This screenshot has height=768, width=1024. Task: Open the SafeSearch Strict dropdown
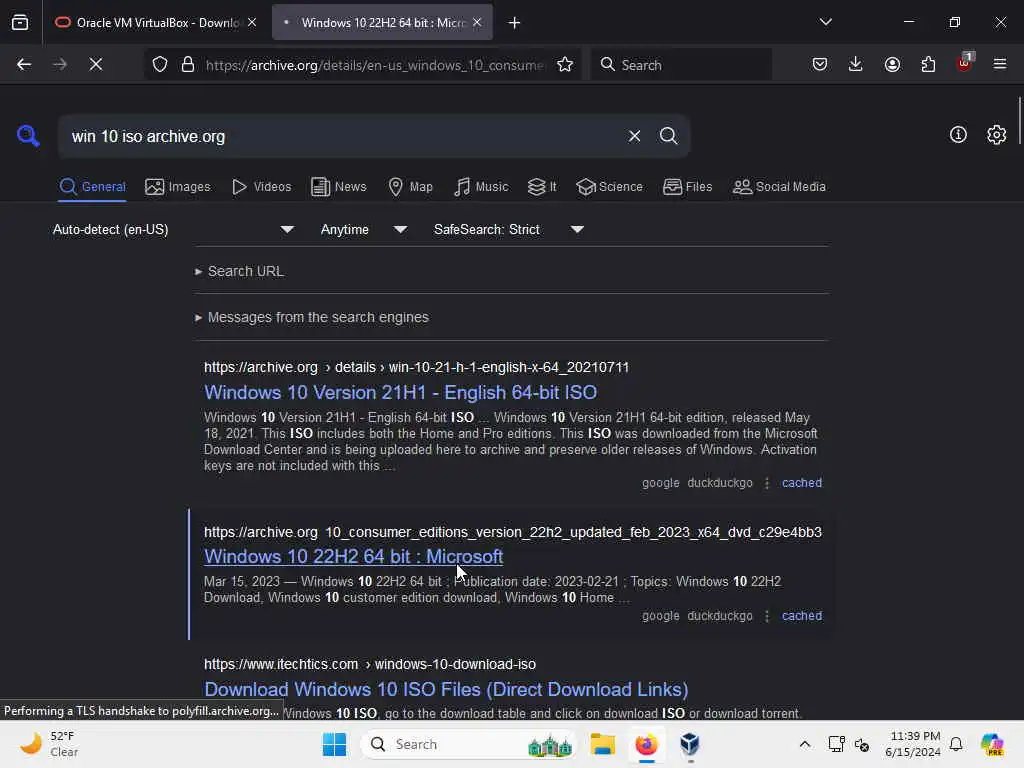pos(508,229)
